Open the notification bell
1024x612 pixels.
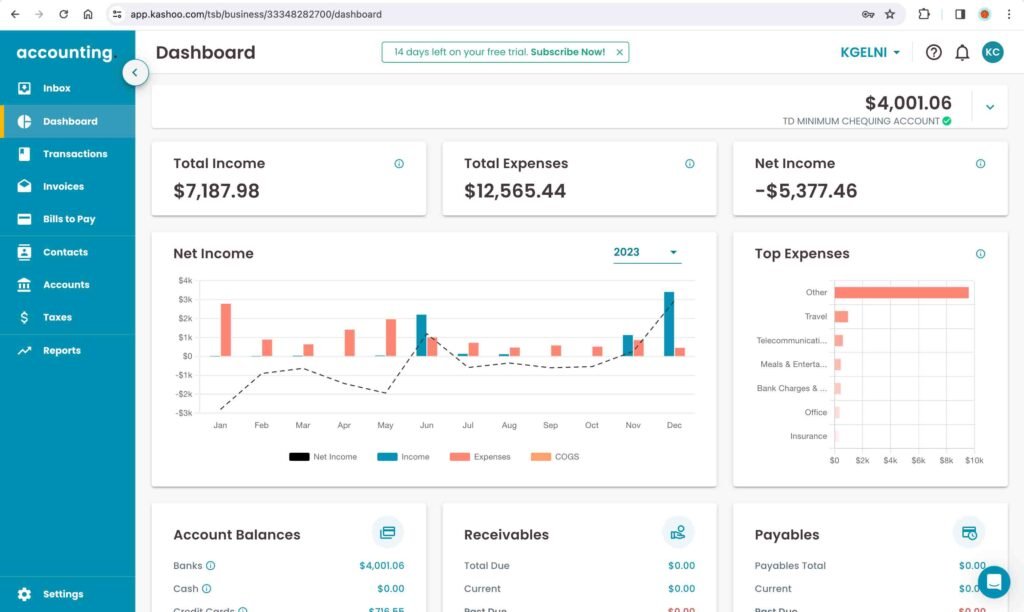point(961,51)
